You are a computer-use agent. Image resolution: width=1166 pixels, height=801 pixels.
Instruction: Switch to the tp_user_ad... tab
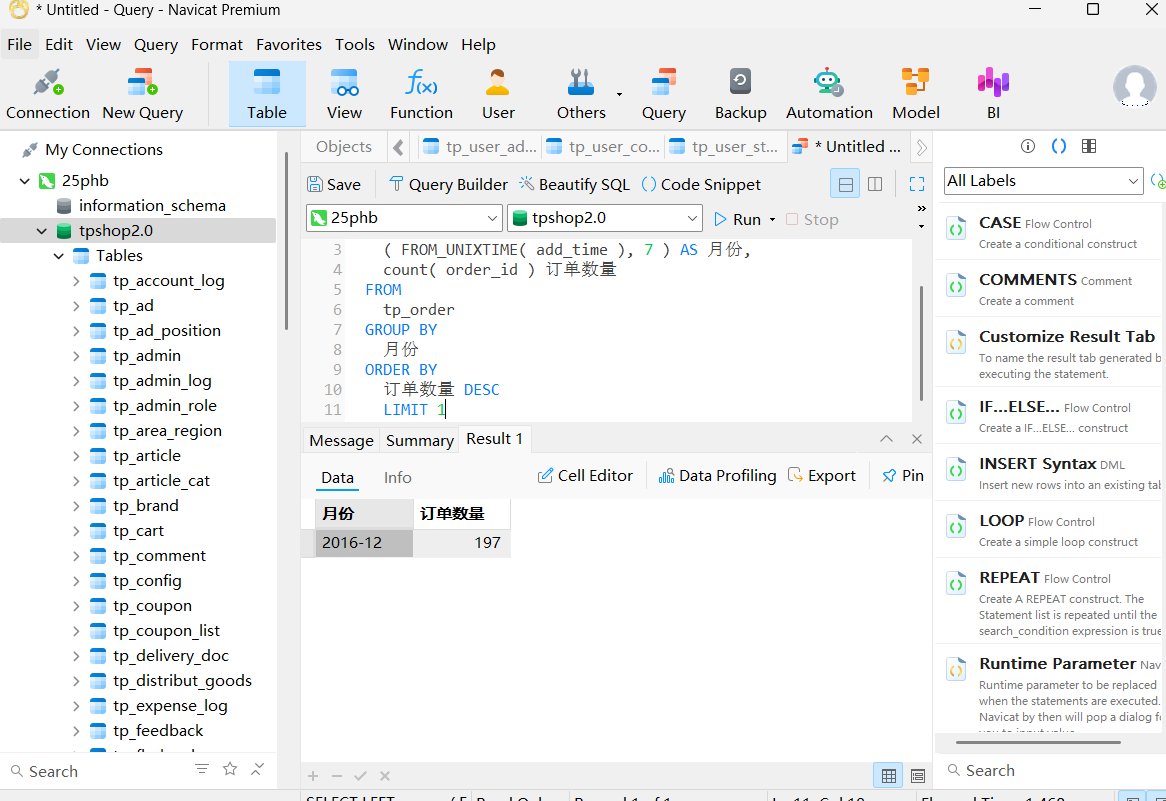(480, 147)
